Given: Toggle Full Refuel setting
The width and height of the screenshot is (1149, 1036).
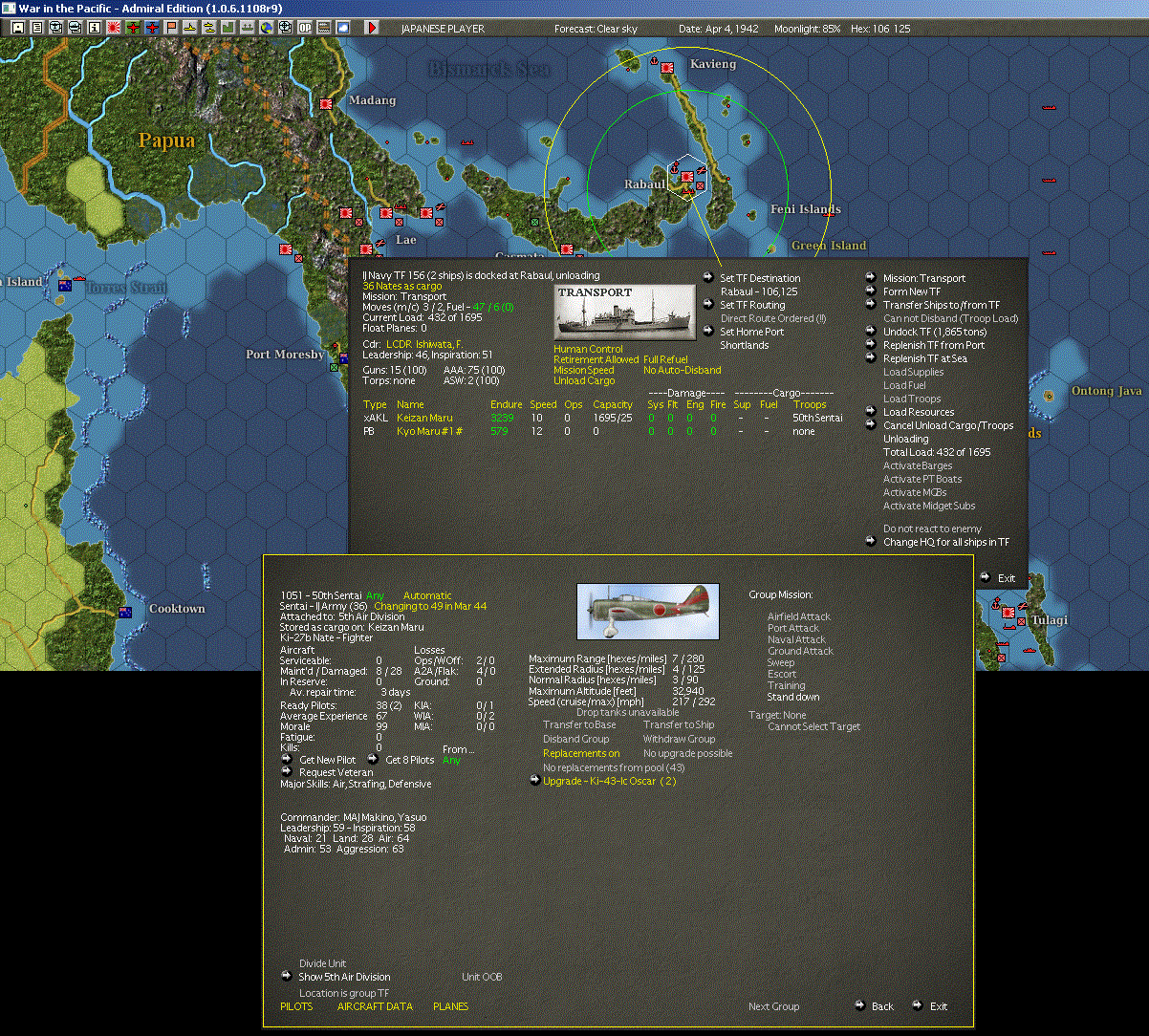Looking at the screenshot, I should click(x=665, y=359).
